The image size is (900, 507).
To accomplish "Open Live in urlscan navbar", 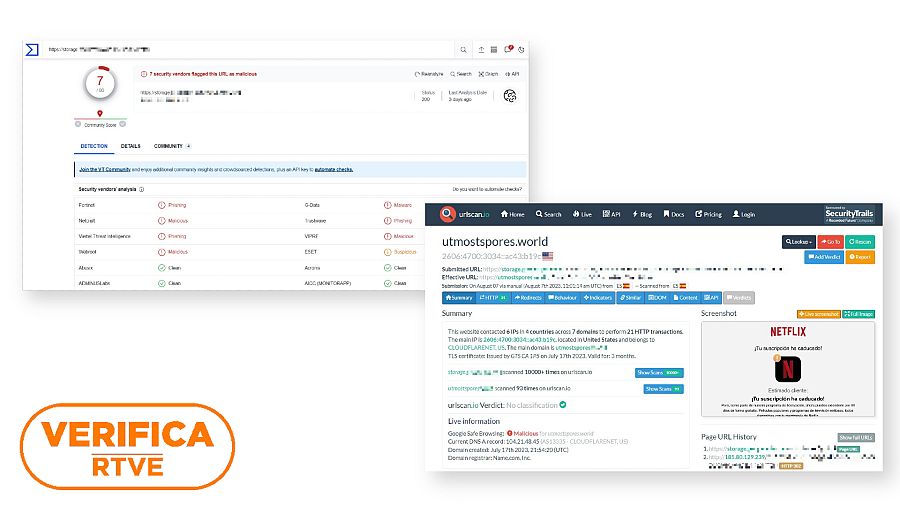I will coord(582,214).
